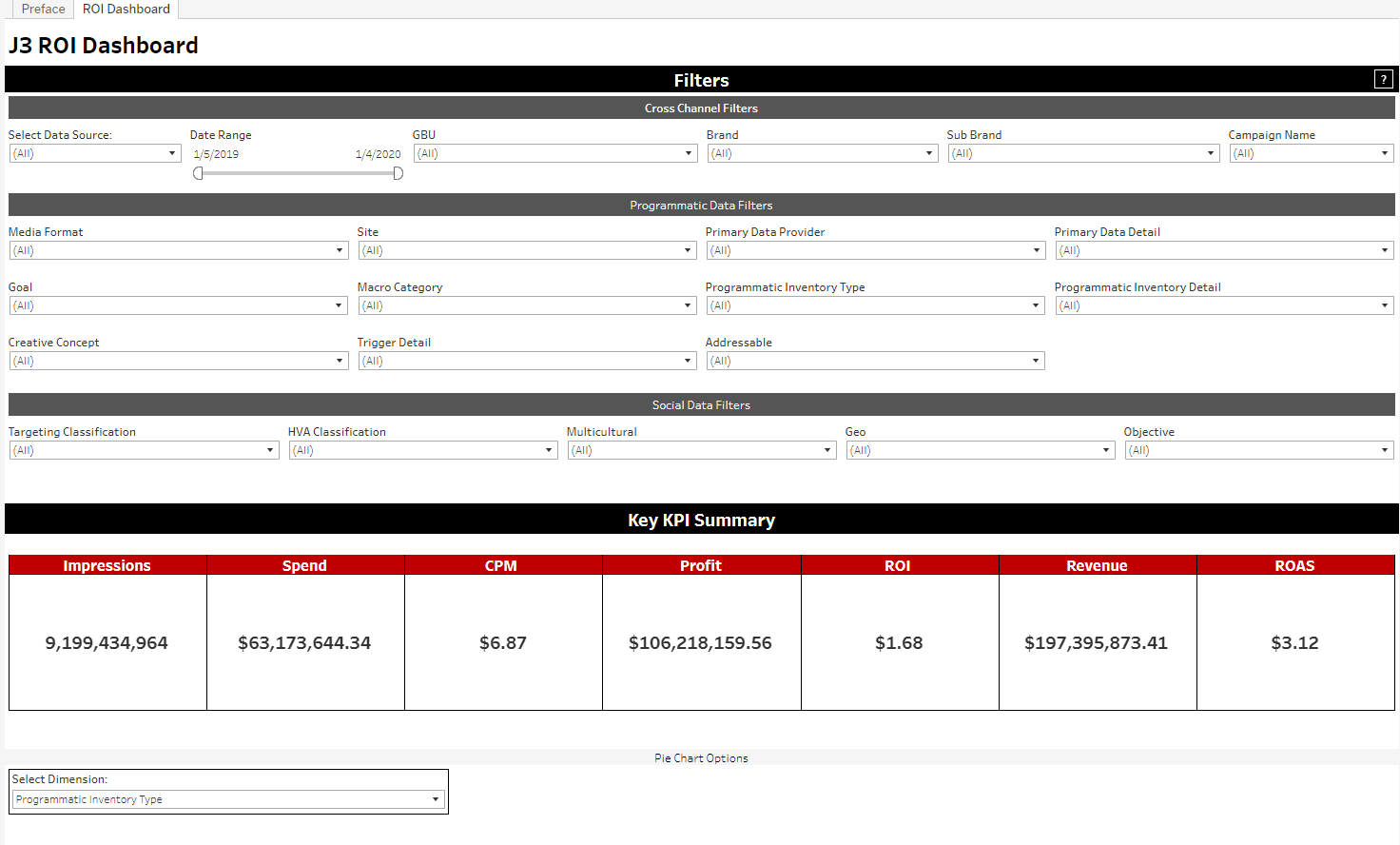Open the Select Dimension dropdown
The image size is (1400, 845).
(228, 799)
